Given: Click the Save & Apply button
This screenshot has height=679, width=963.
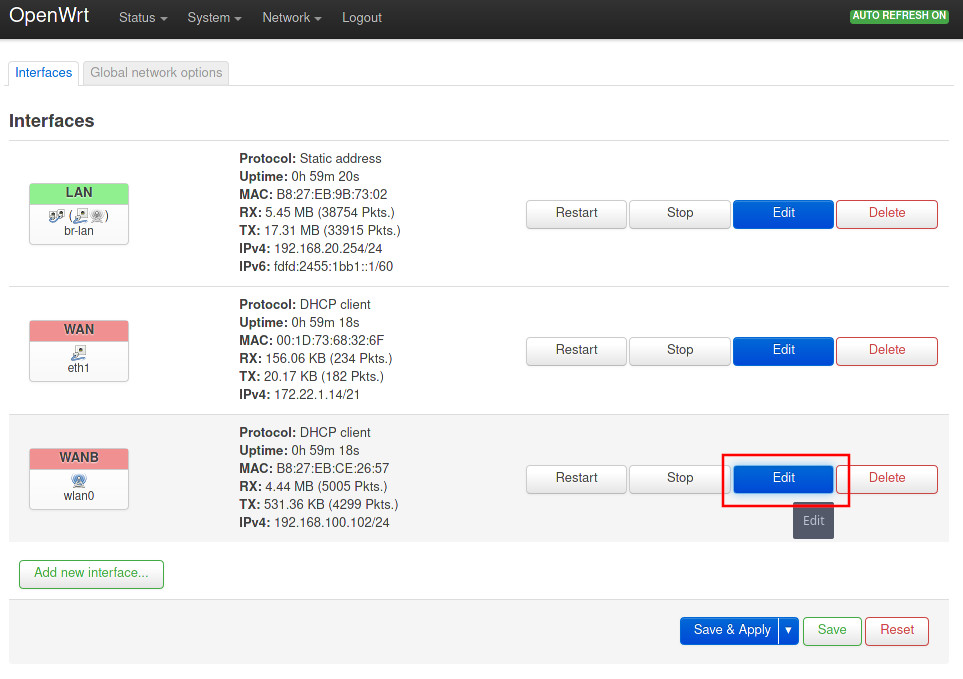Looking at the screenshot, I should point(730,630).
